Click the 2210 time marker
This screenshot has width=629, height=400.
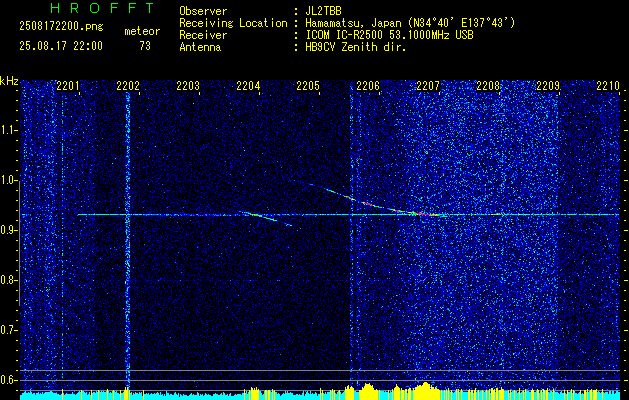[608, 86]
